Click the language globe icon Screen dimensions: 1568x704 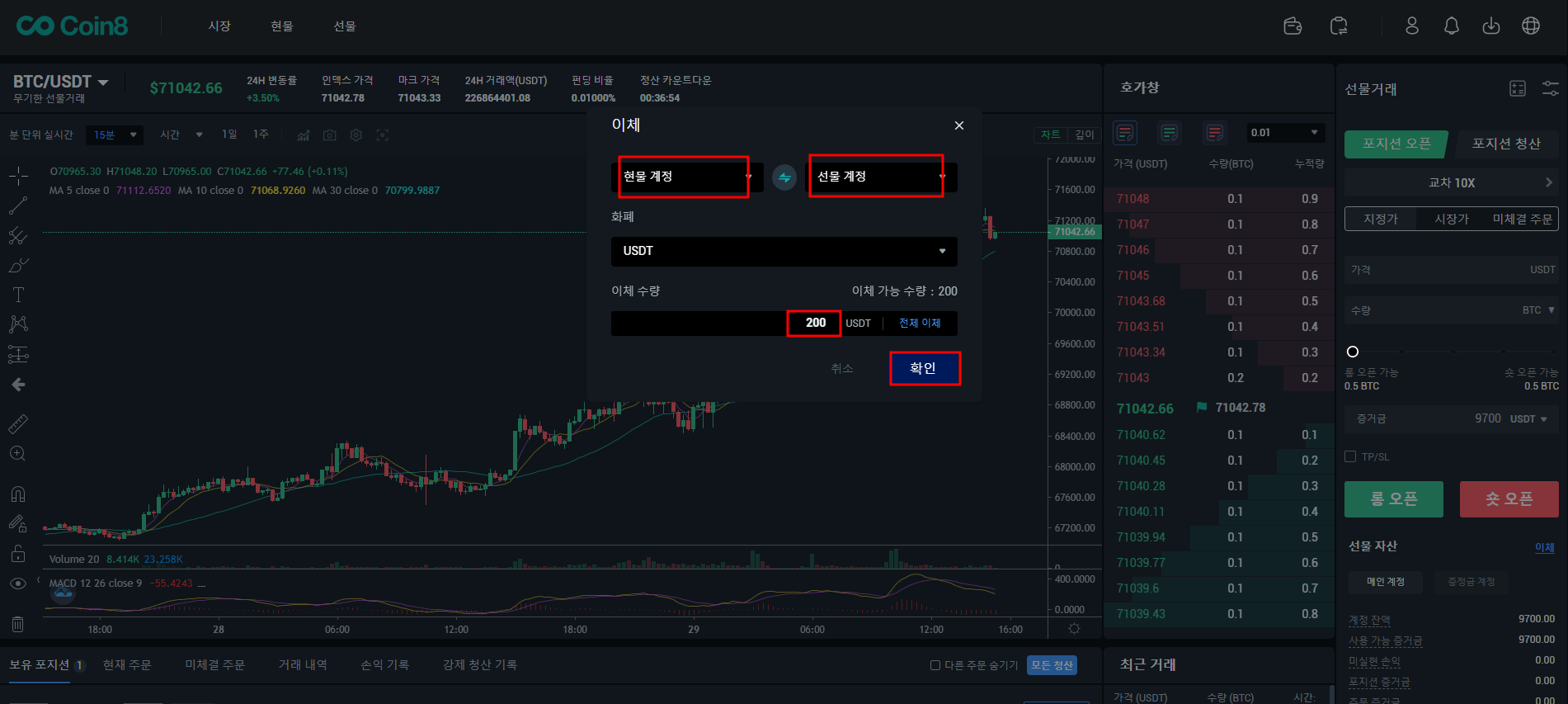click(x=1530, y=26)
